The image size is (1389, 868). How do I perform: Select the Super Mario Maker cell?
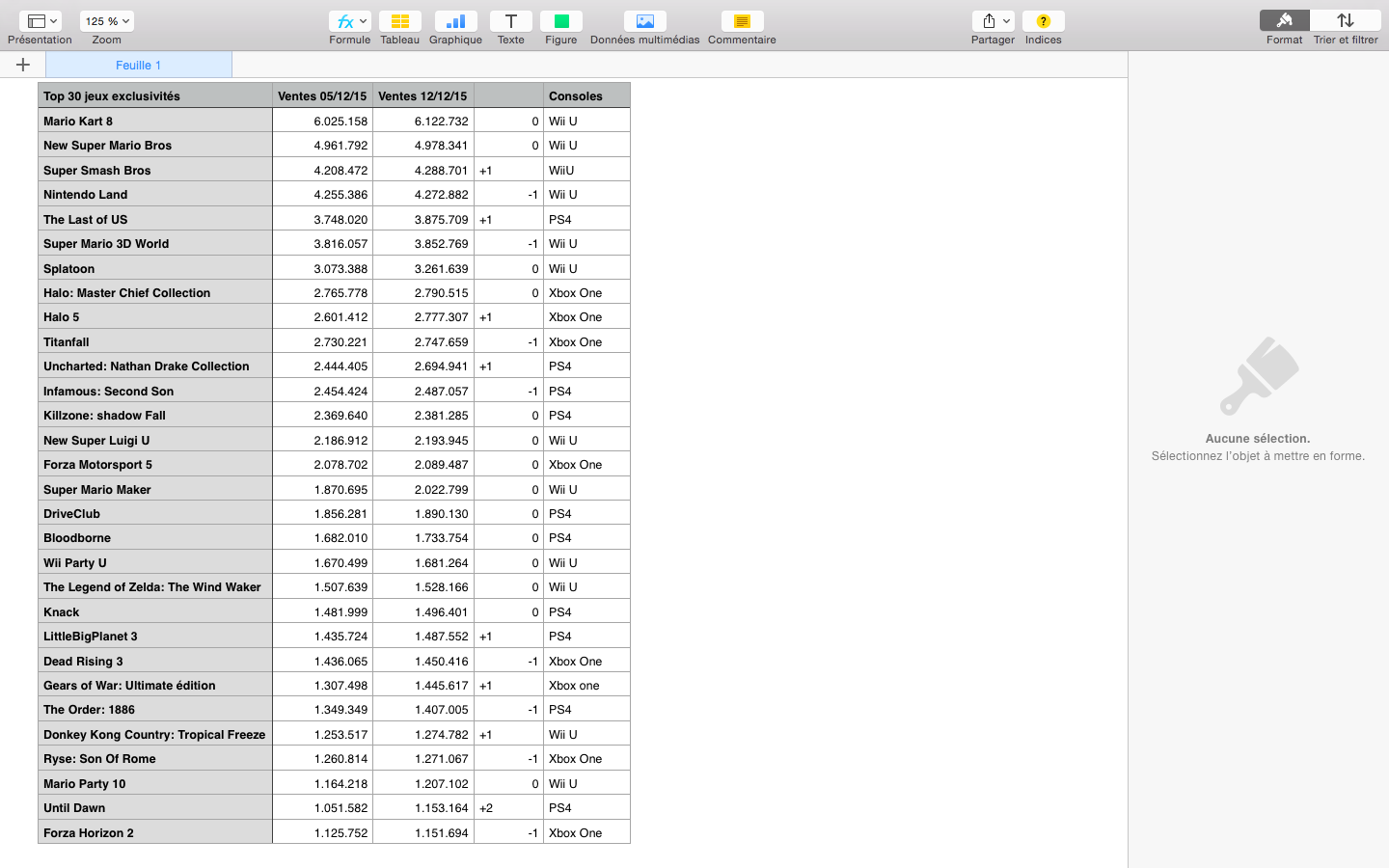[x=155, y=489]
